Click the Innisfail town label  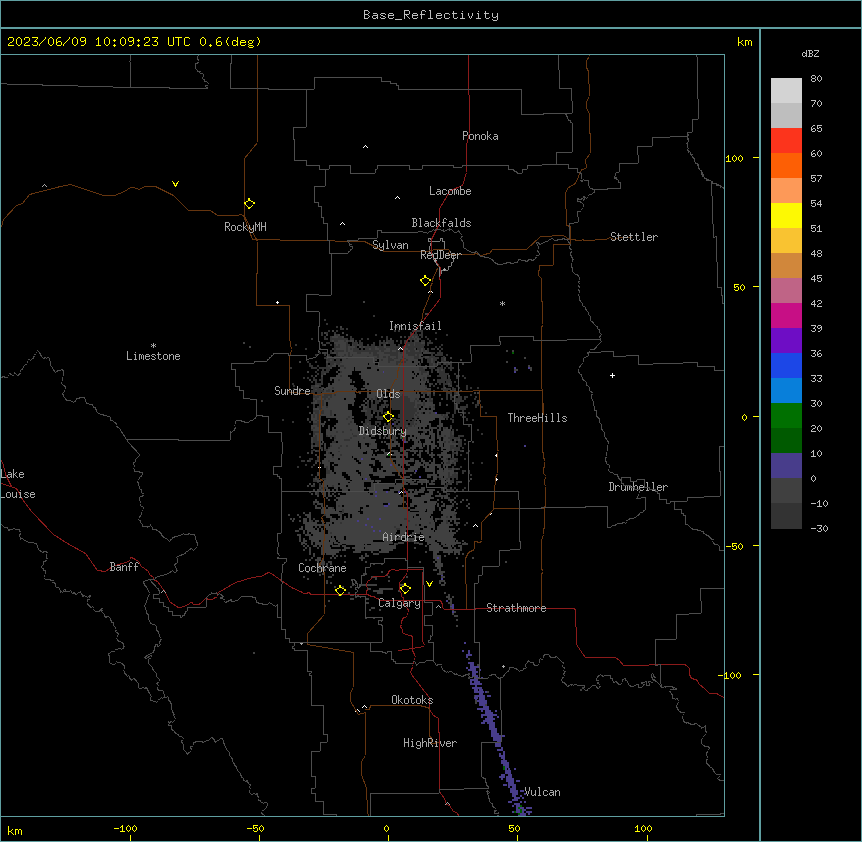(415, 326)
